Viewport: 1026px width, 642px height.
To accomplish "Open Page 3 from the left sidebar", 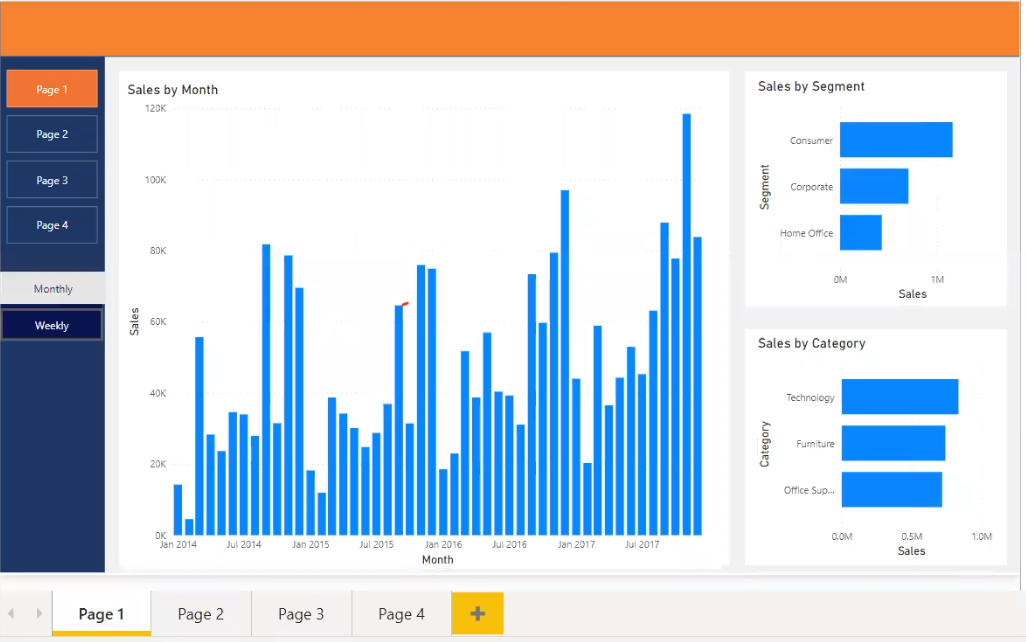I will click(52, 179).
